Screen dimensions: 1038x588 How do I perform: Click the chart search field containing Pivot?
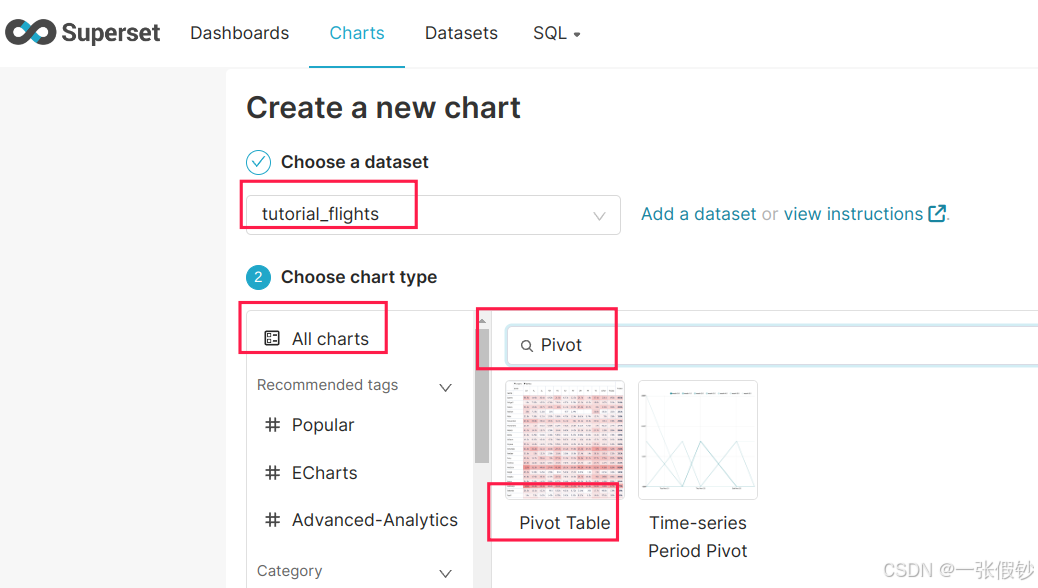[x=780, y=345]
